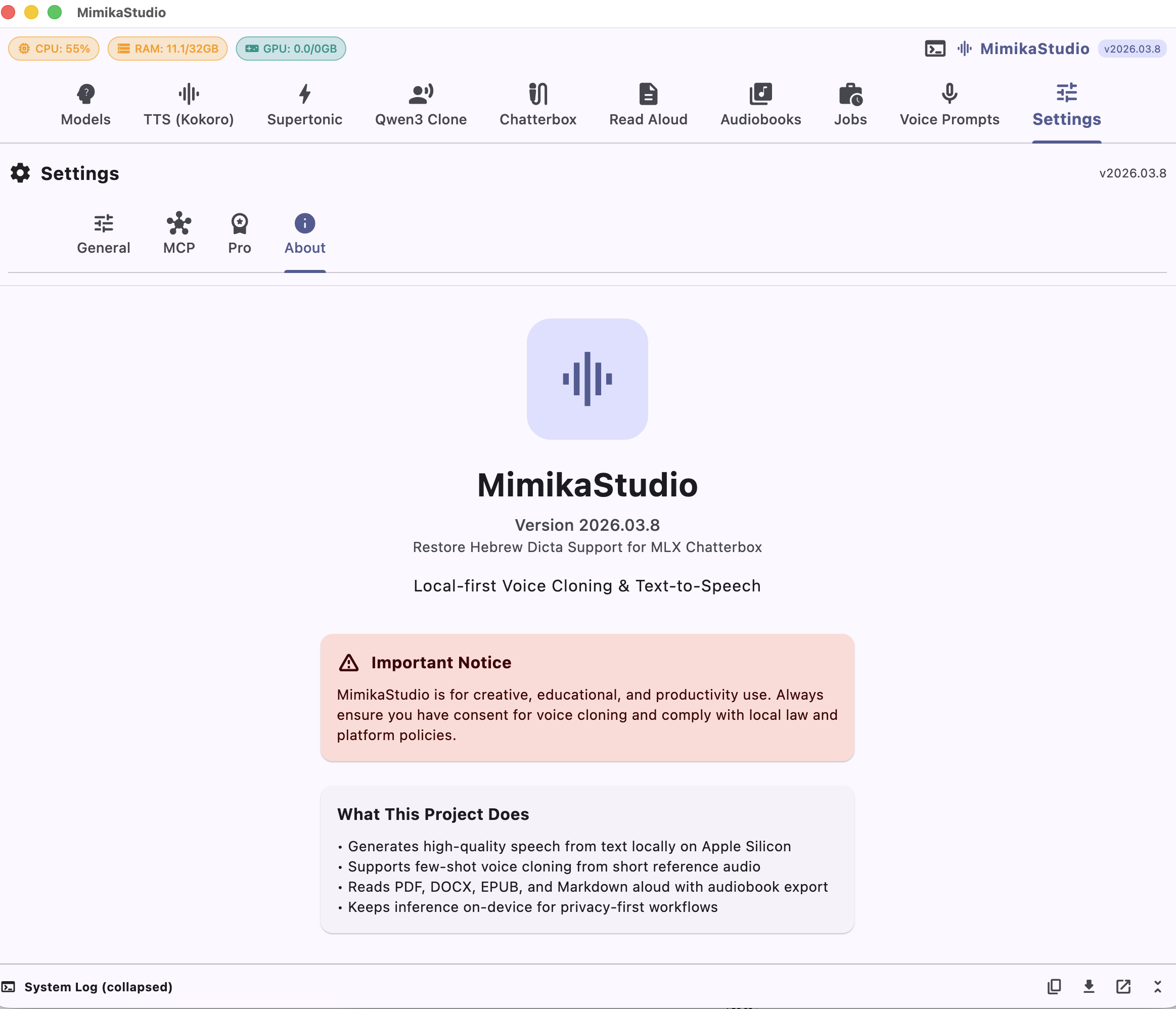The image size is (1176, 1009).
Task: Open the Supertonic tab
Action: [305, 106]
